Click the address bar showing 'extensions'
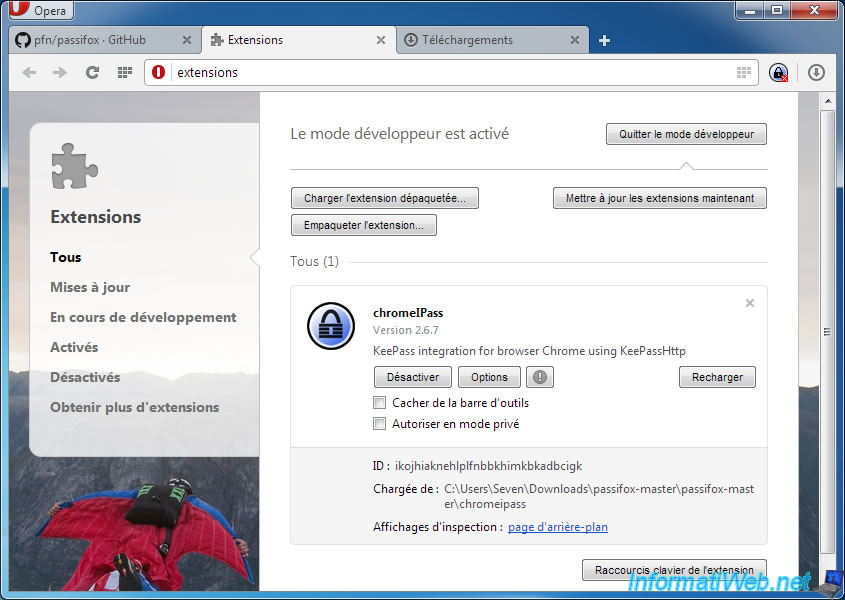Screen dimensions: 845x600 coord(452,72)
